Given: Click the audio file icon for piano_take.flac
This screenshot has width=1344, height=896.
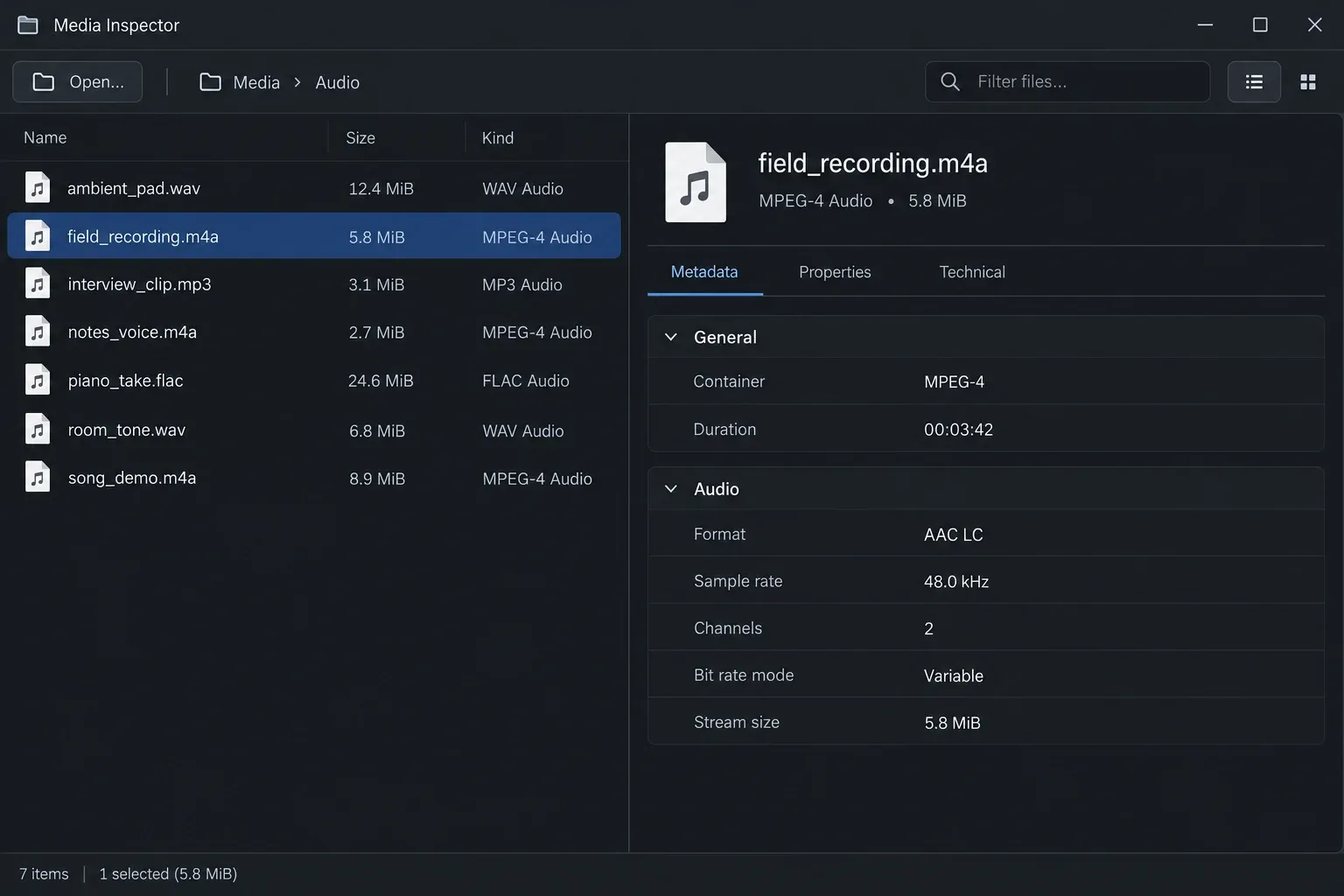Looking at the screenshot, I should [38, 380].
